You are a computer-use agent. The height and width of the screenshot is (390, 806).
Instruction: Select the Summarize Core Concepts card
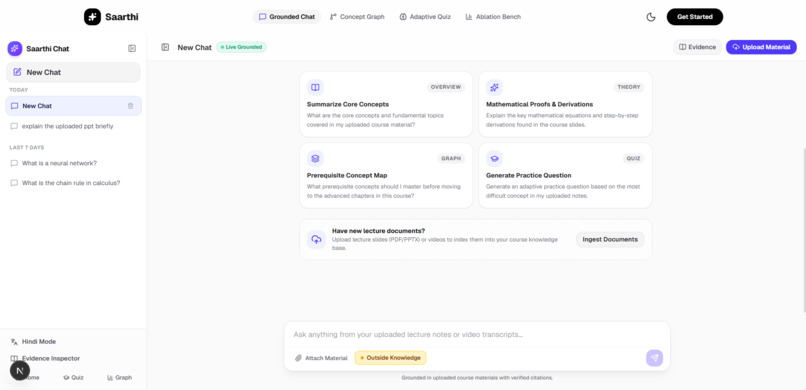coord(386,104)
